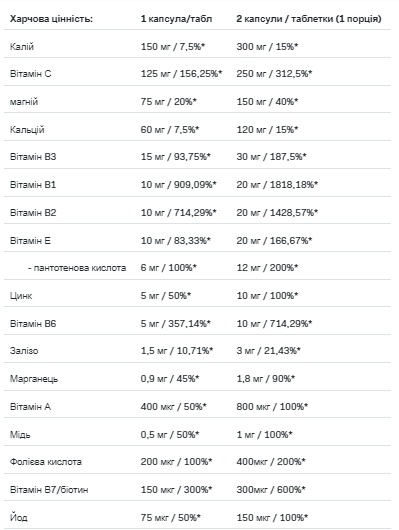This screenshot has width=399, height=530.
Task: Click the Калій row label
Action: pyautogui.click(x=22, y=47)
